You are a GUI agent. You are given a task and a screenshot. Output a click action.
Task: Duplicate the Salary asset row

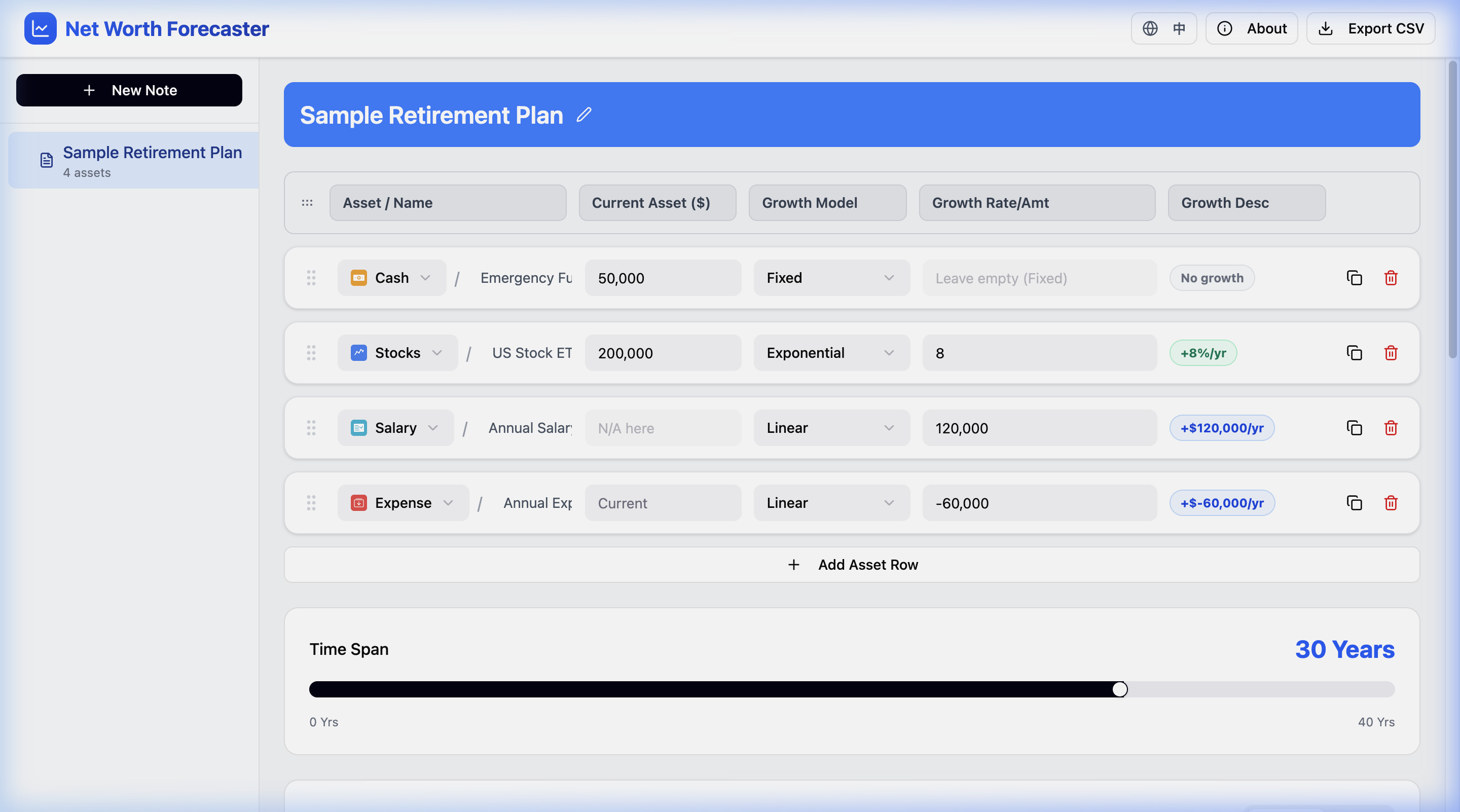point(1354,428)
